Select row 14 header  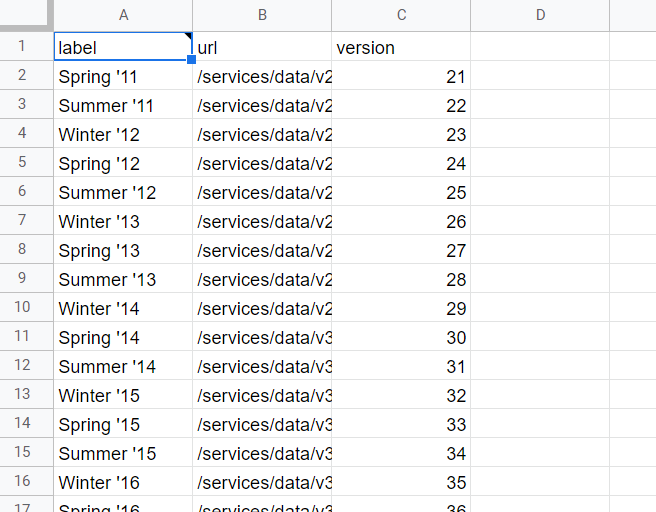coord(26,423)
